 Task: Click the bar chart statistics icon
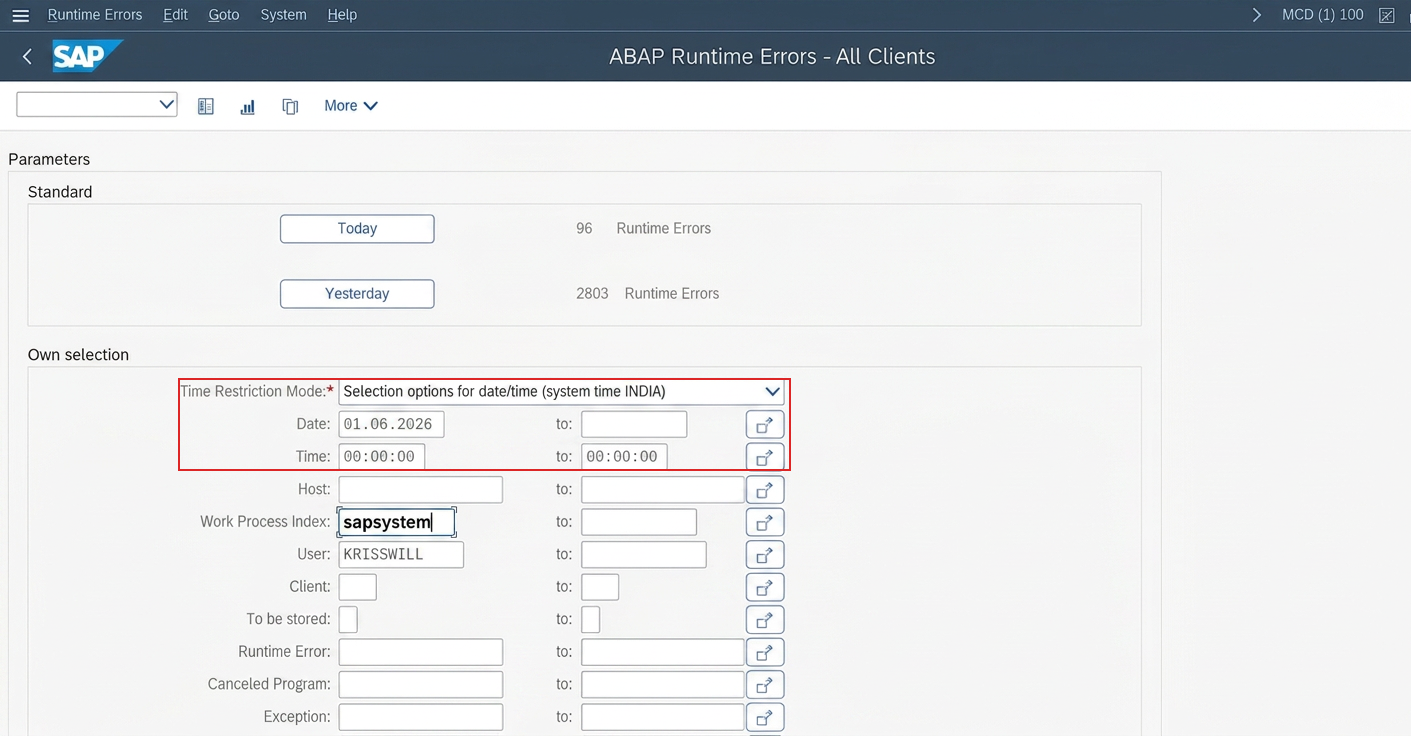pos(248,106)
